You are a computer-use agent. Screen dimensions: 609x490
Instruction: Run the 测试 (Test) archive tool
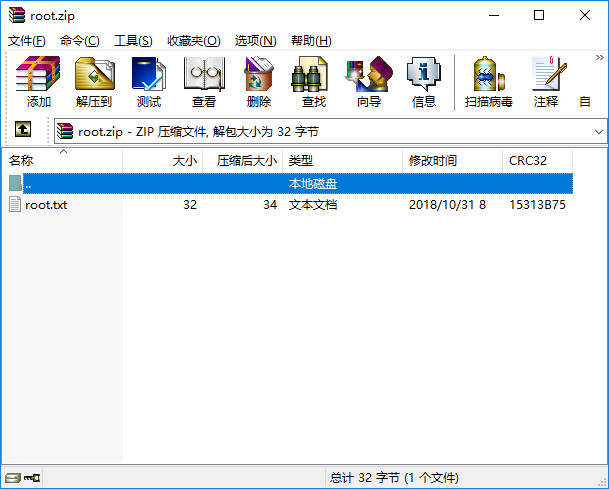149,82
